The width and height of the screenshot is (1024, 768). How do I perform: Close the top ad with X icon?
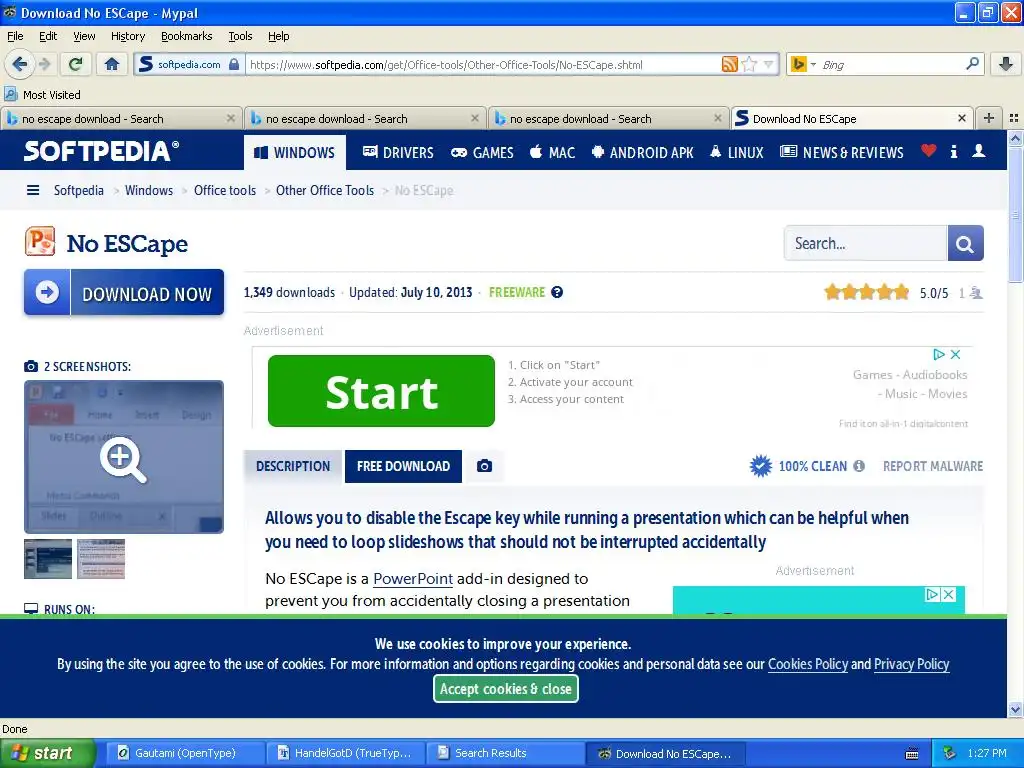point(955,355)
